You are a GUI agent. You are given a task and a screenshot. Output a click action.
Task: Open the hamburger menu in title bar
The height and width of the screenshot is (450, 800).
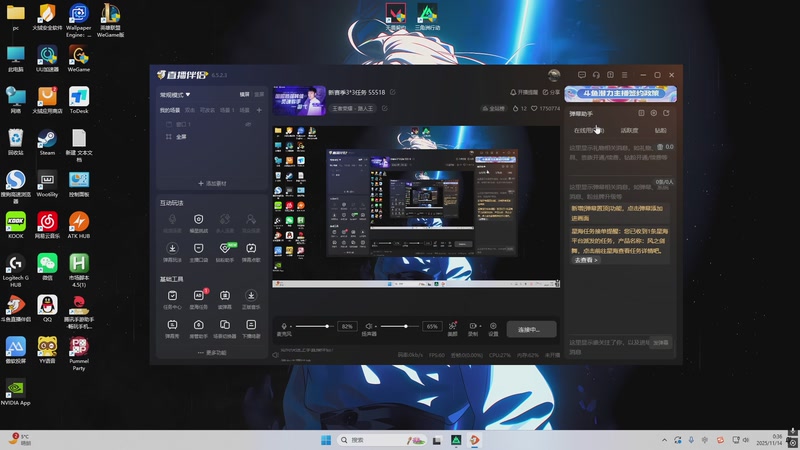coord(624,75)
